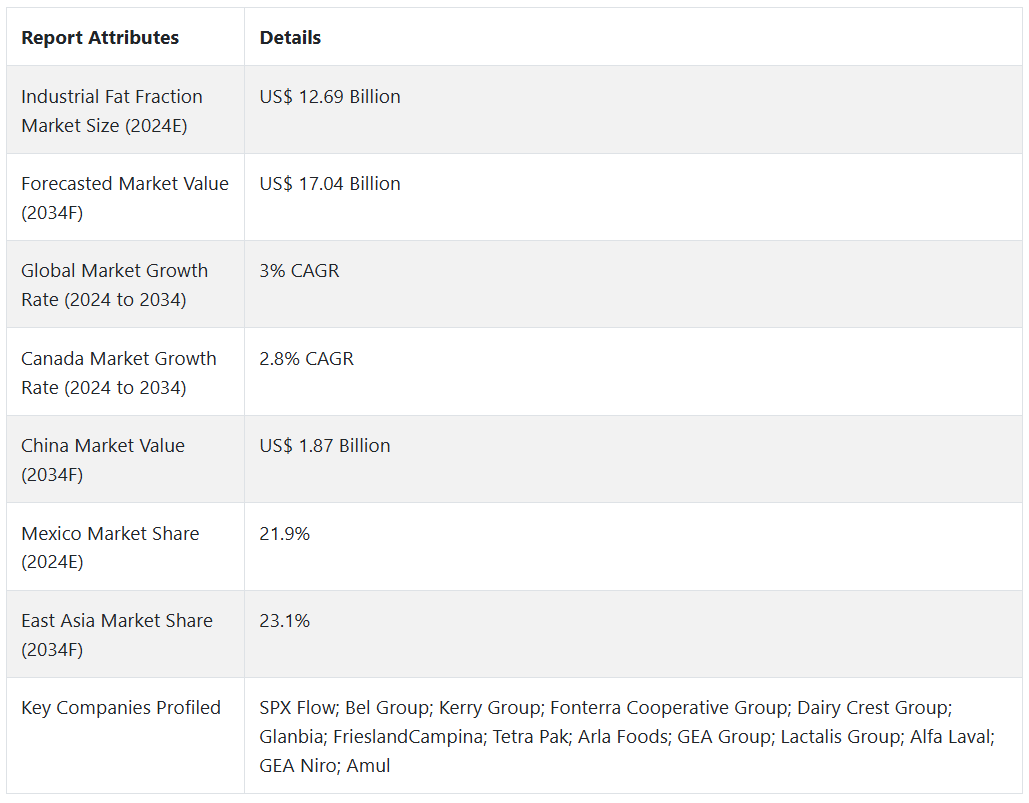Select the China Market Value (2034F) label

tap(103, 460)
